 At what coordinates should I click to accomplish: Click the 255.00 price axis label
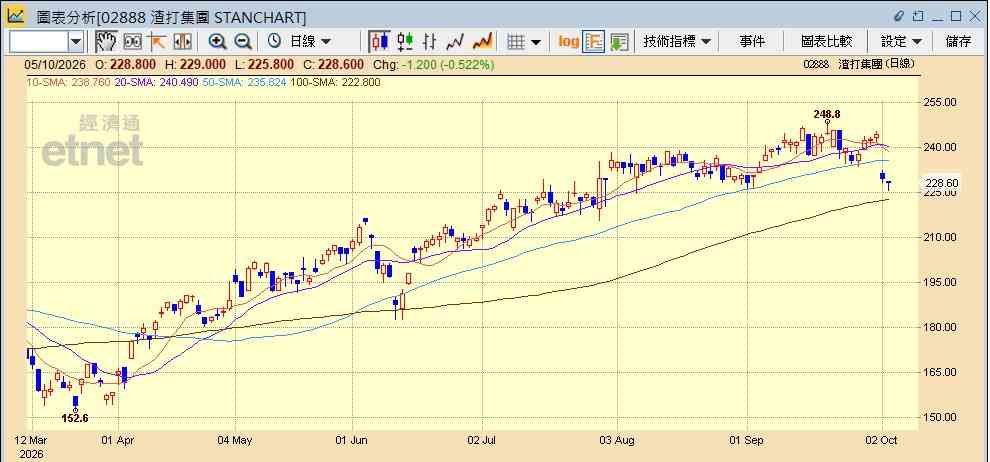(941, 102)
